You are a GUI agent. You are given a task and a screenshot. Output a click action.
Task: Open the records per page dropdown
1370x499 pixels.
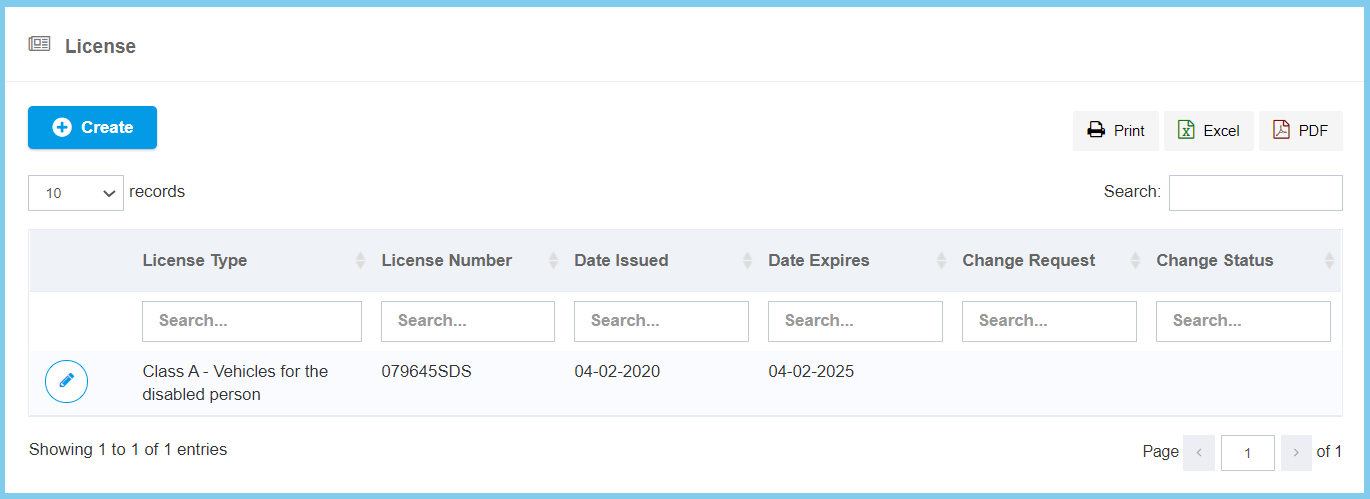(x=76, y=193)
